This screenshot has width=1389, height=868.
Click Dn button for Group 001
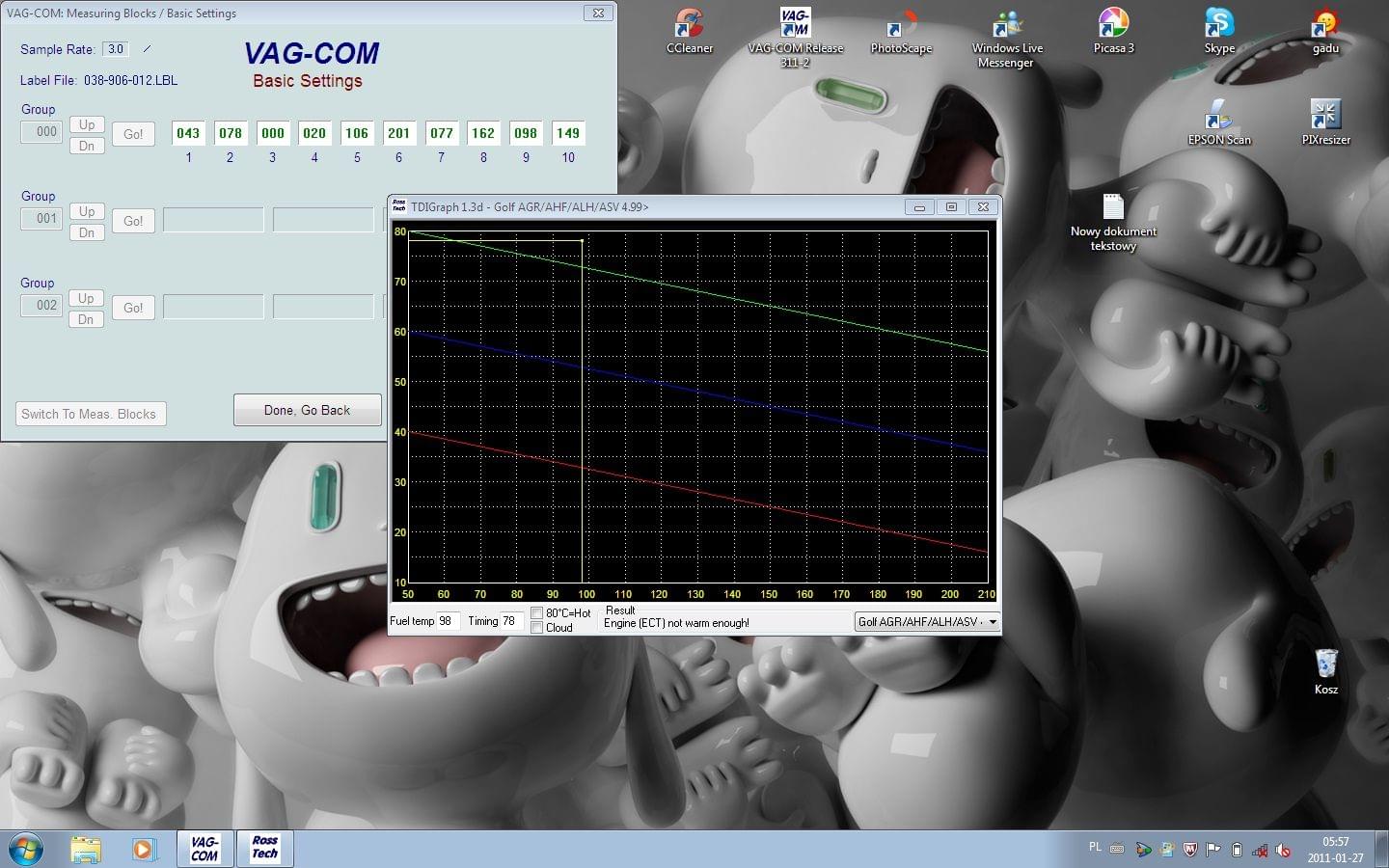point(87,232)
